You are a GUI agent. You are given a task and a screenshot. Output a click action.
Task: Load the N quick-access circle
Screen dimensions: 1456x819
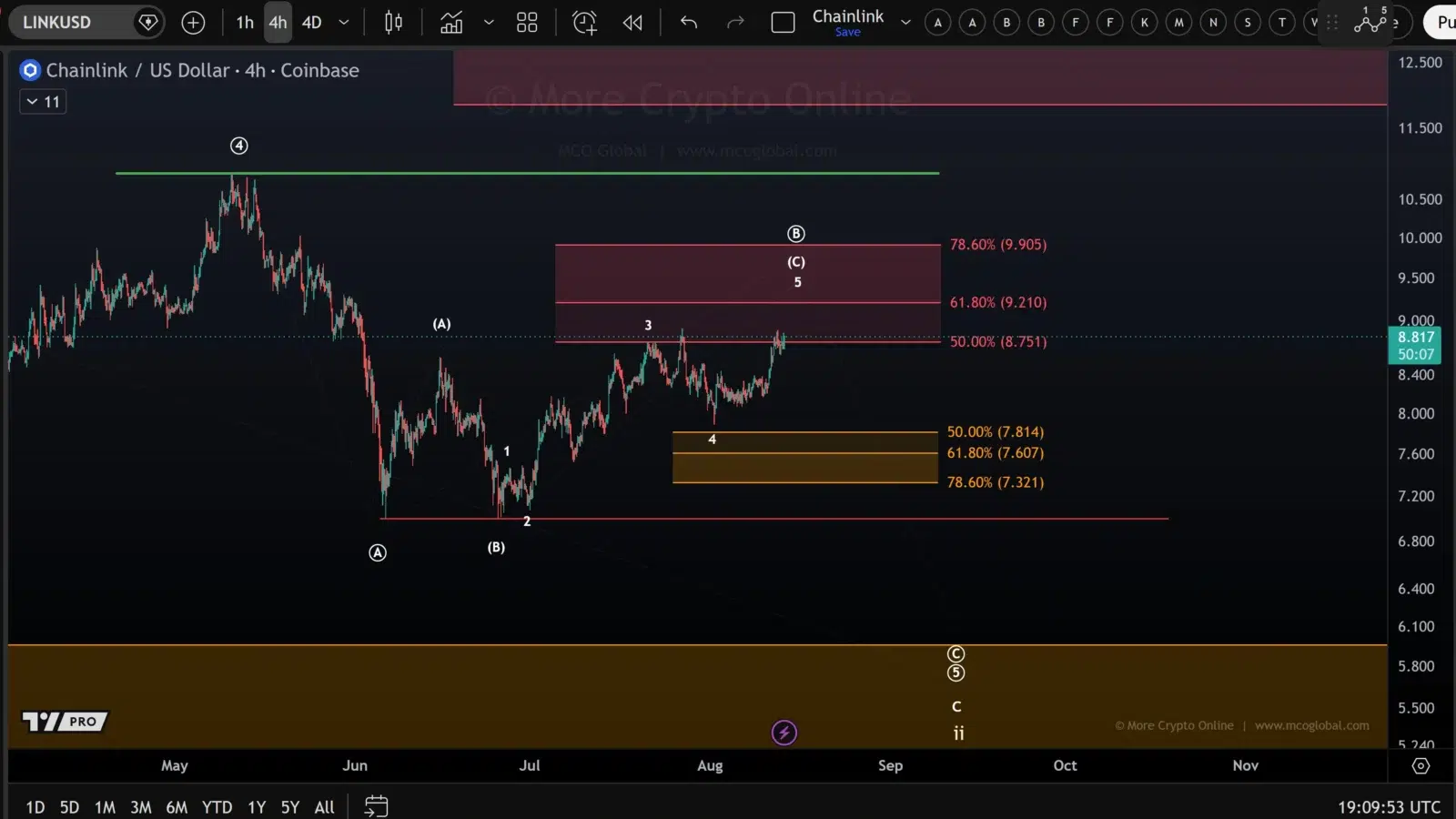[x=1213, y=23]
